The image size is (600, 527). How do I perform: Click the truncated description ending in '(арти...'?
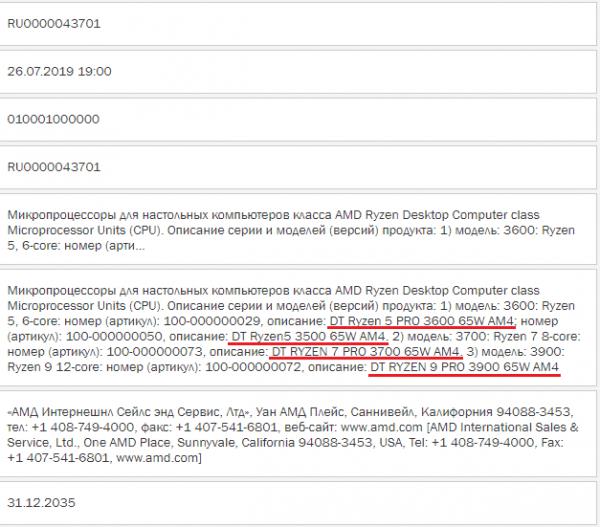(298, 230)
